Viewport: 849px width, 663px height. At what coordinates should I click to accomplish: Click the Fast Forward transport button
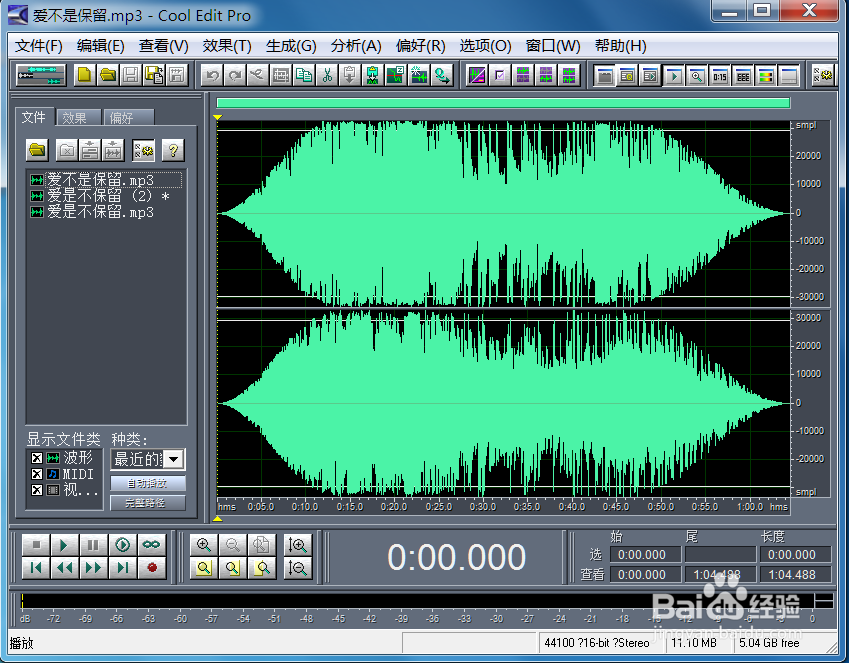[93, 568]
